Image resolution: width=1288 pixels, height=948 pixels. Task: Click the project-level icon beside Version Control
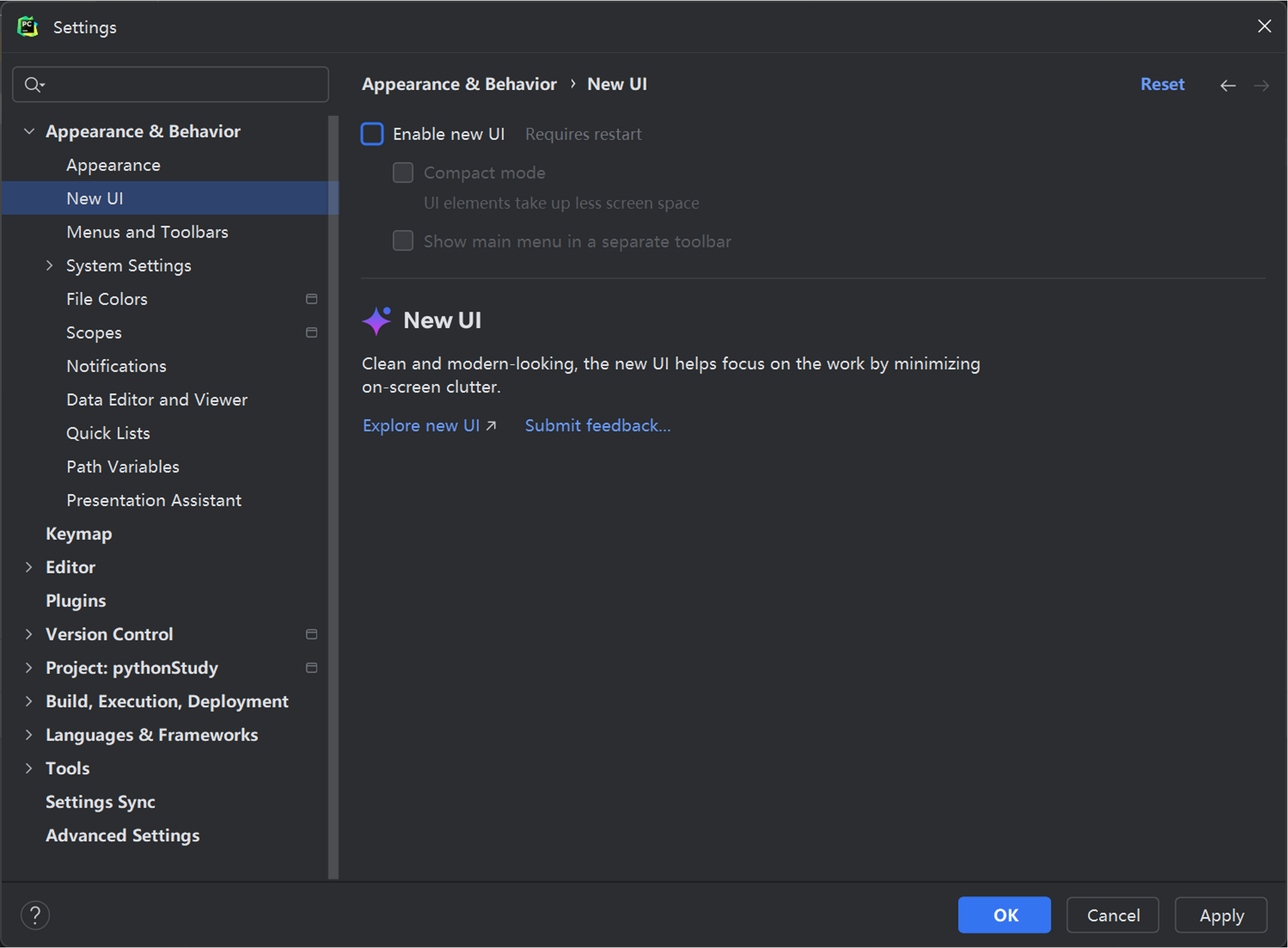(312, 634)
